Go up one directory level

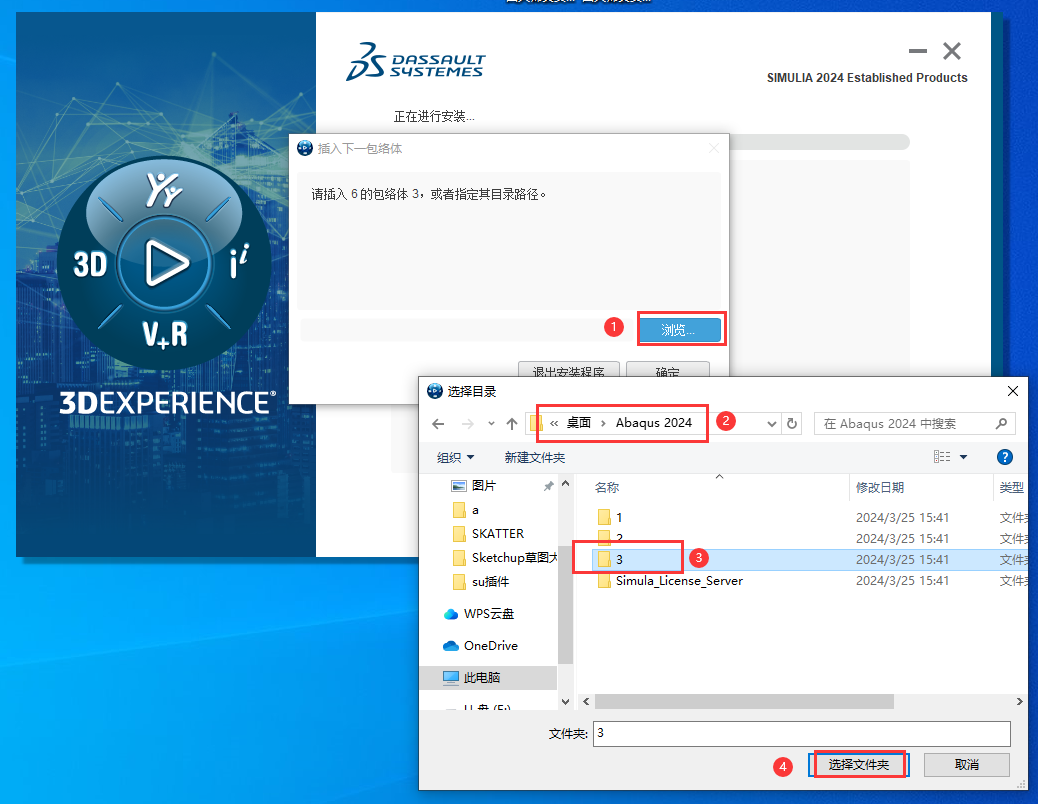512,424
